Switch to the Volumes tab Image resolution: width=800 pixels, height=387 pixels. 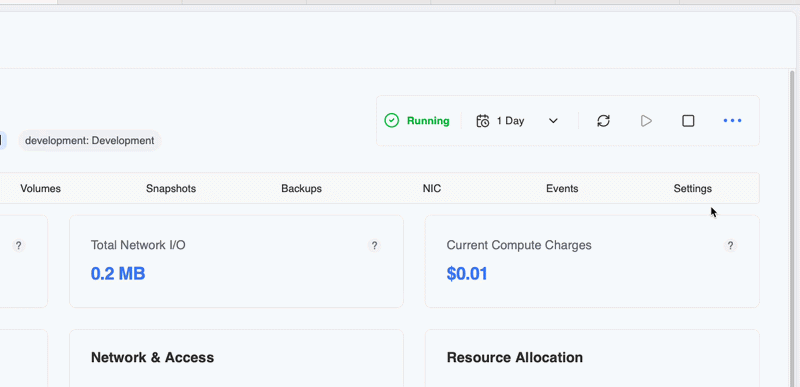coord(40,189)
